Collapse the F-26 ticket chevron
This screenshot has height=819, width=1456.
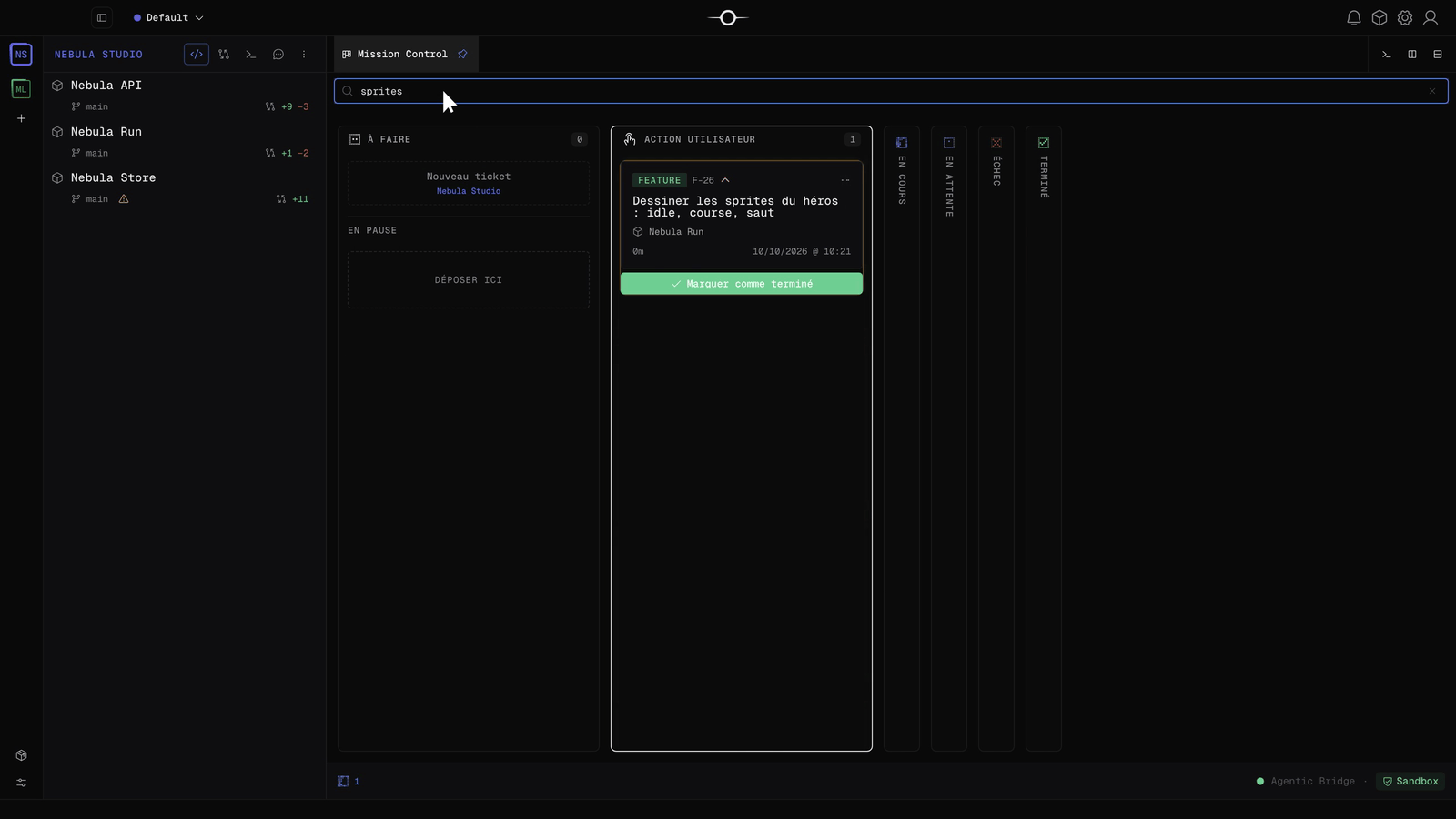pos(725,180)
